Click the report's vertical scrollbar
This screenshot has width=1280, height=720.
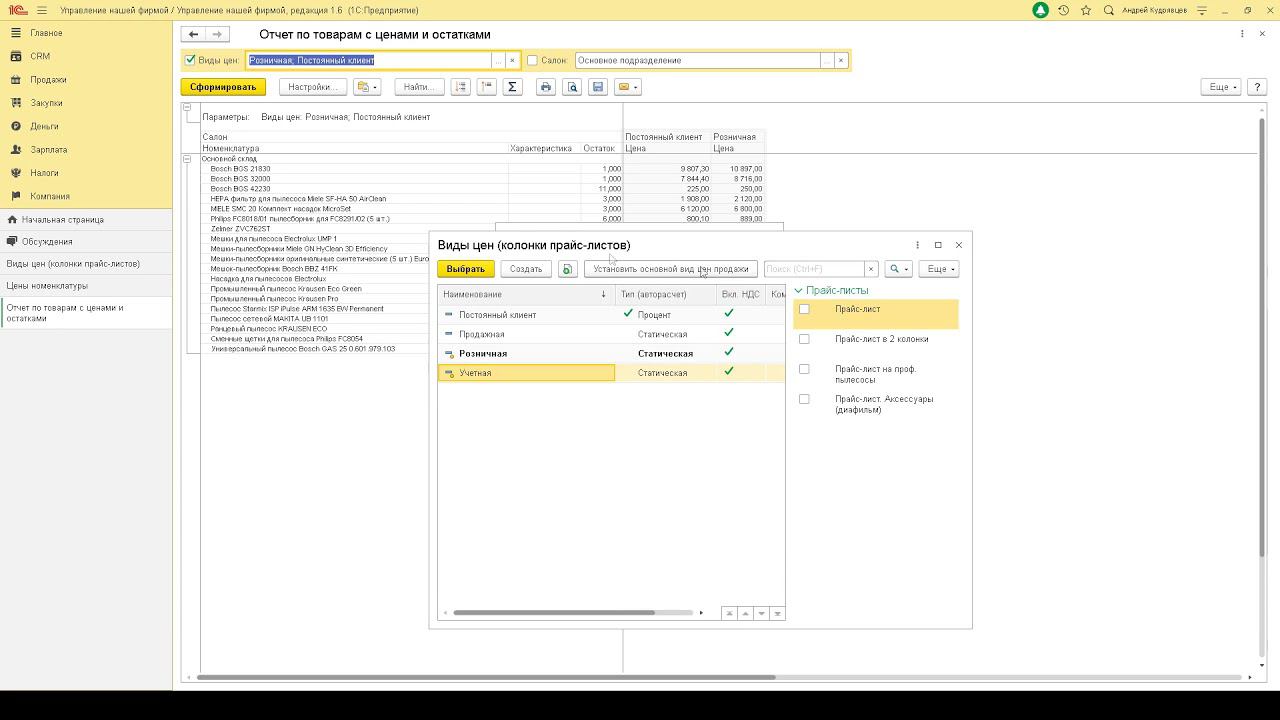pos(1261,335)
